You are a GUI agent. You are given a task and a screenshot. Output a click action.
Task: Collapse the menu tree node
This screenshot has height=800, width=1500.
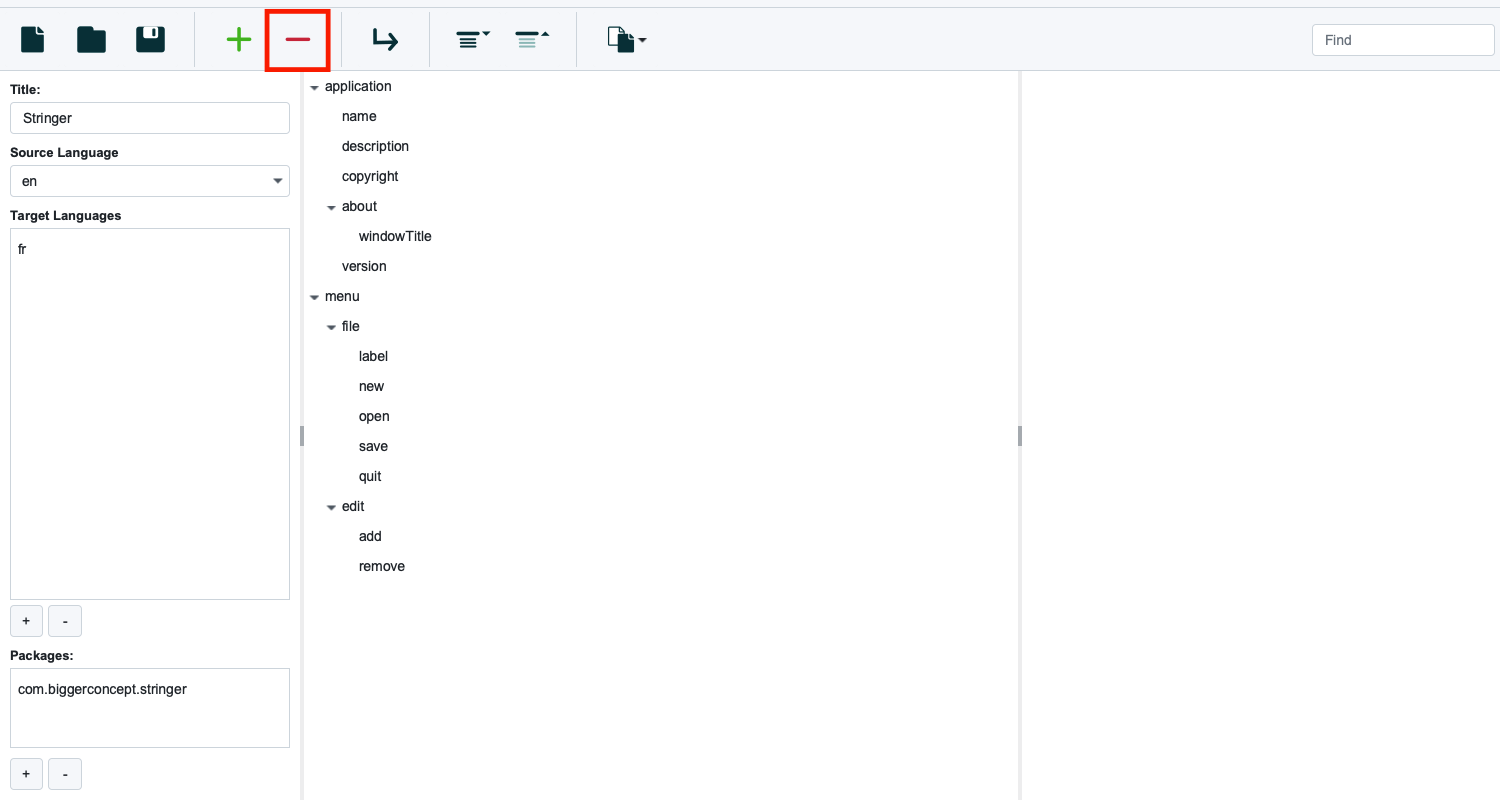314,297
